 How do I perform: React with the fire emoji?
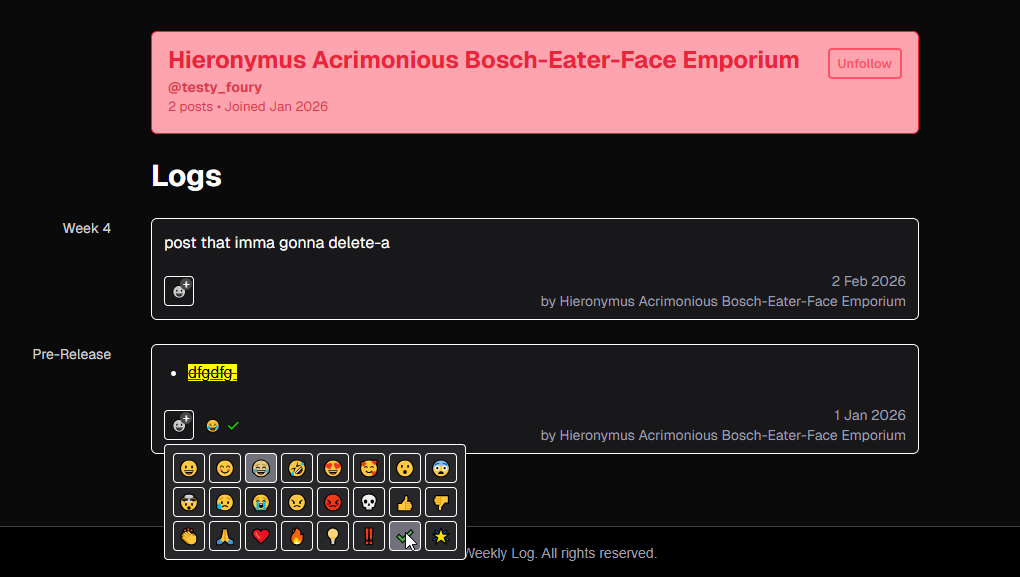point(297,536)
